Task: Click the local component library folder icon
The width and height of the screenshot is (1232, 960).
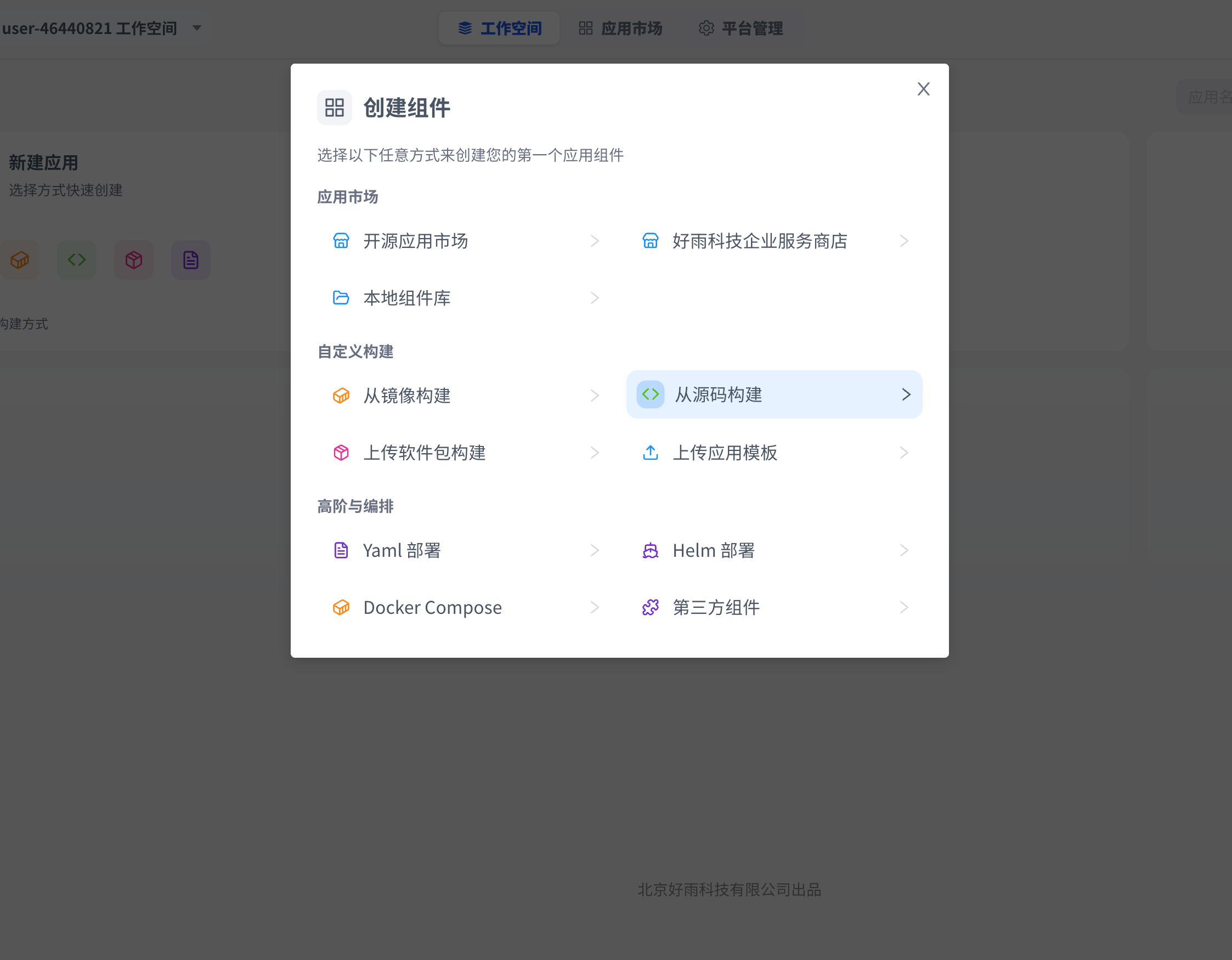Action: coord(341,298)
